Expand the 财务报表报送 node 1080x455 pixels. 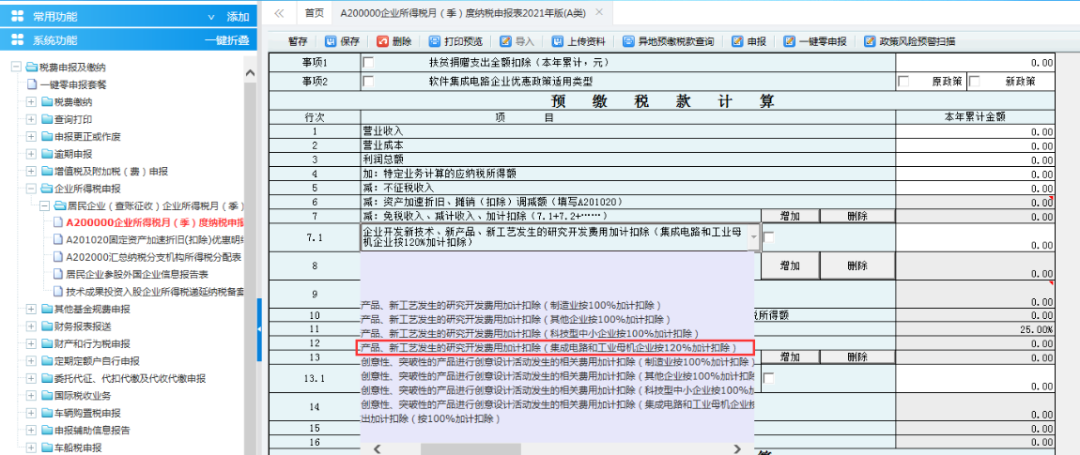click(31, 326)
